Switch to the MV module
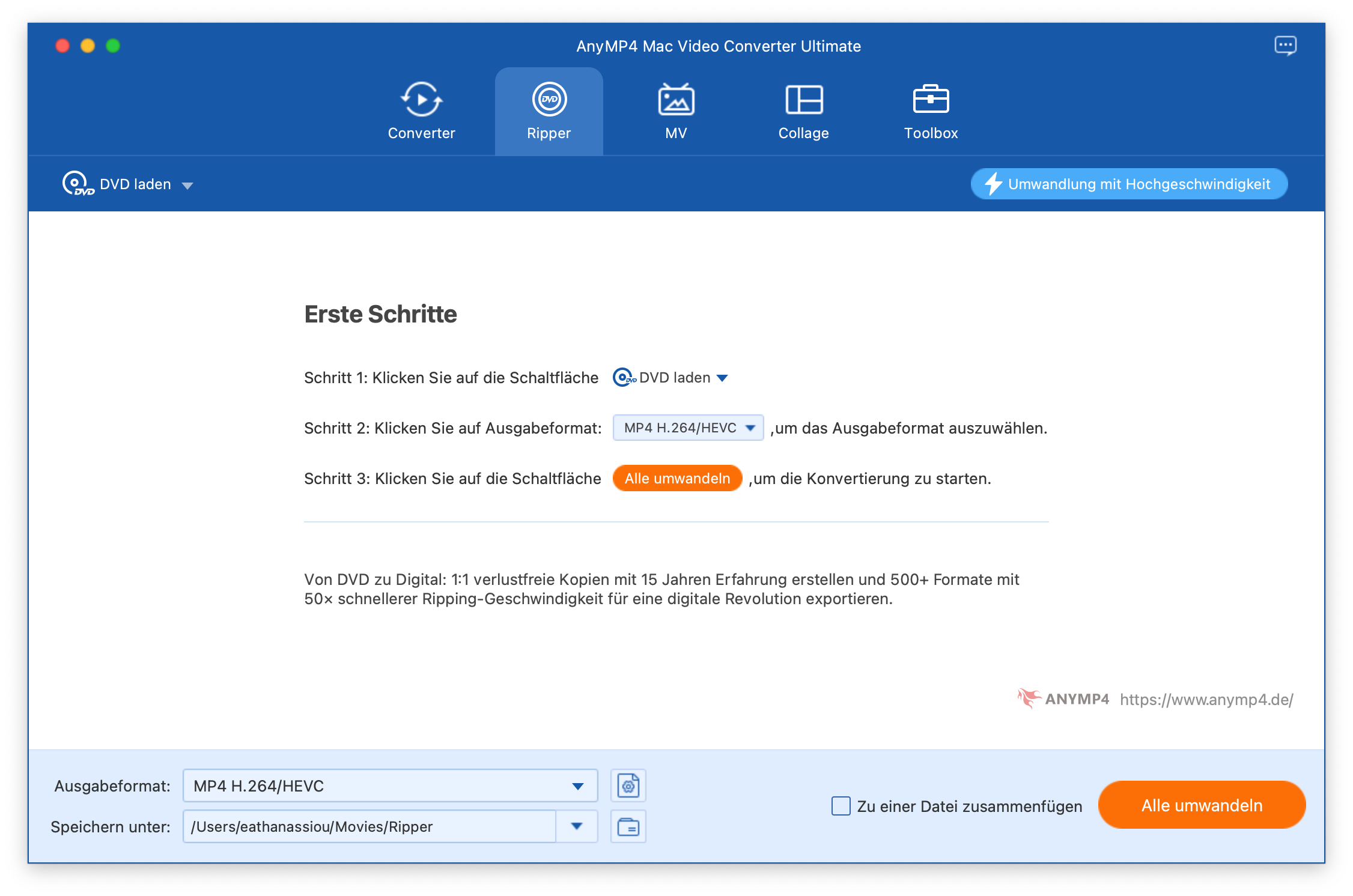Screen dimensions: 1353x896 click(676, 112)
